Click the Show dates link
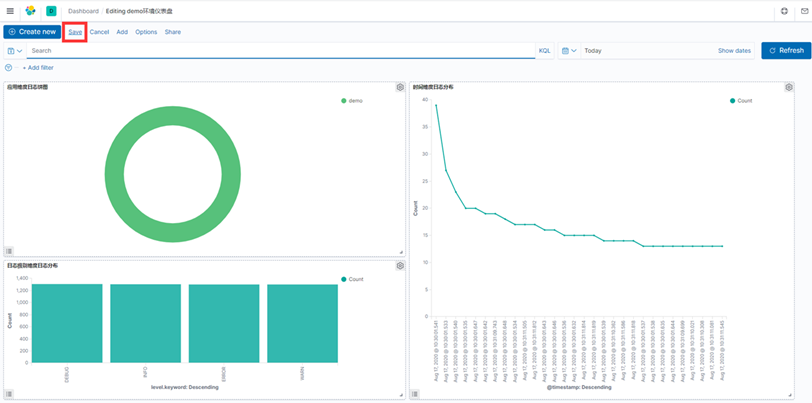Screen dimensions: 812x403 pos(734,51)
